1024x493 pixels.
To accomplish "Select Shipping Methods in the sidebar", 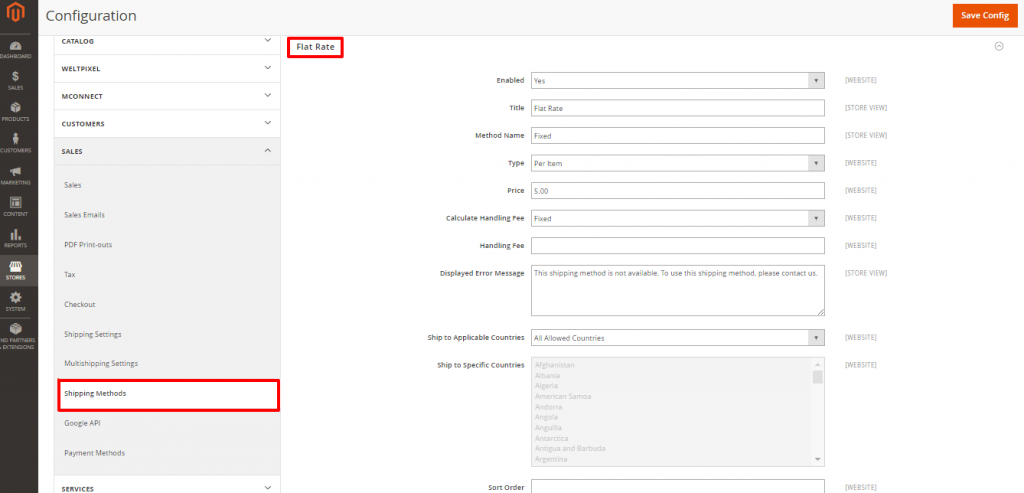I will click(166, 394).
